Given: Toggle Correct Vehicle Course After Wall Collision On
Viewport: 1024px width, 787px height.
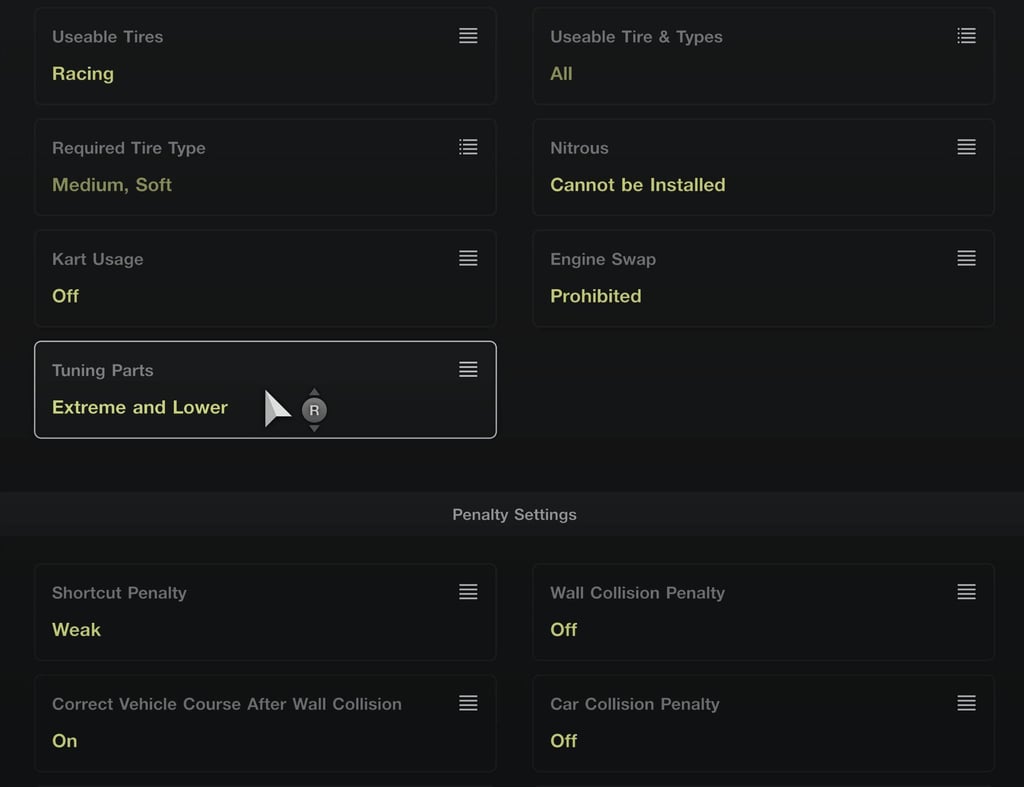Looking at the screenshot, I should coord(65,741).
